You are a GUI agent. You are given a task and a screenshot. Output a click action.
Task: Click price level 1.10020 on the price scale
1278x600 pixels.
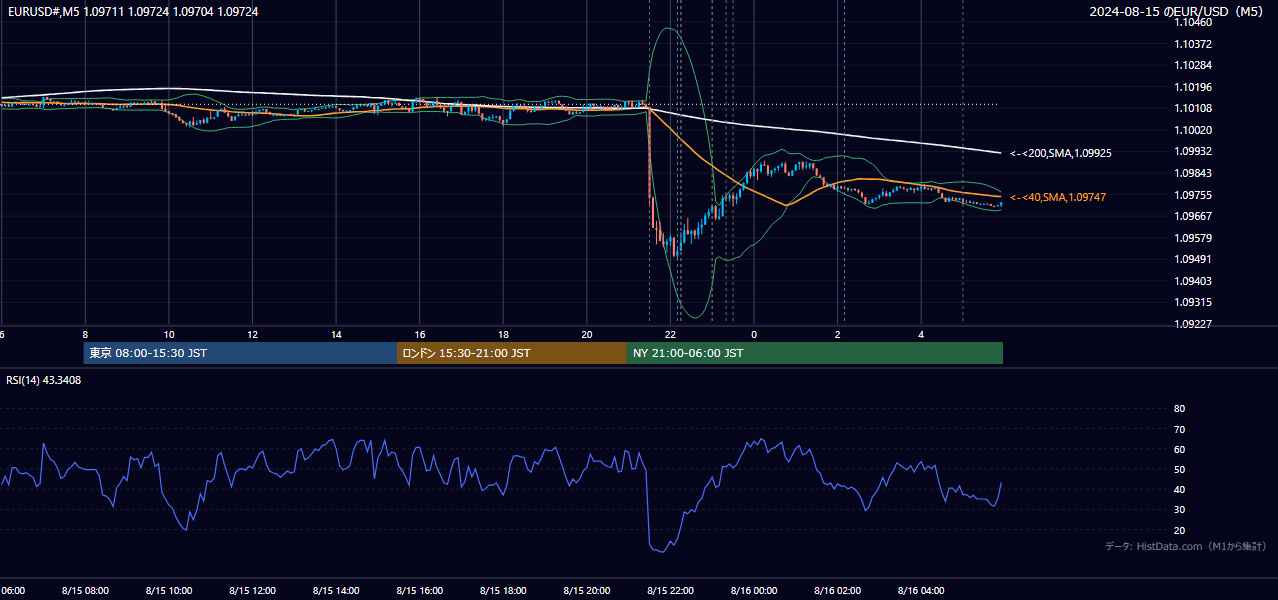[1192, 130]
